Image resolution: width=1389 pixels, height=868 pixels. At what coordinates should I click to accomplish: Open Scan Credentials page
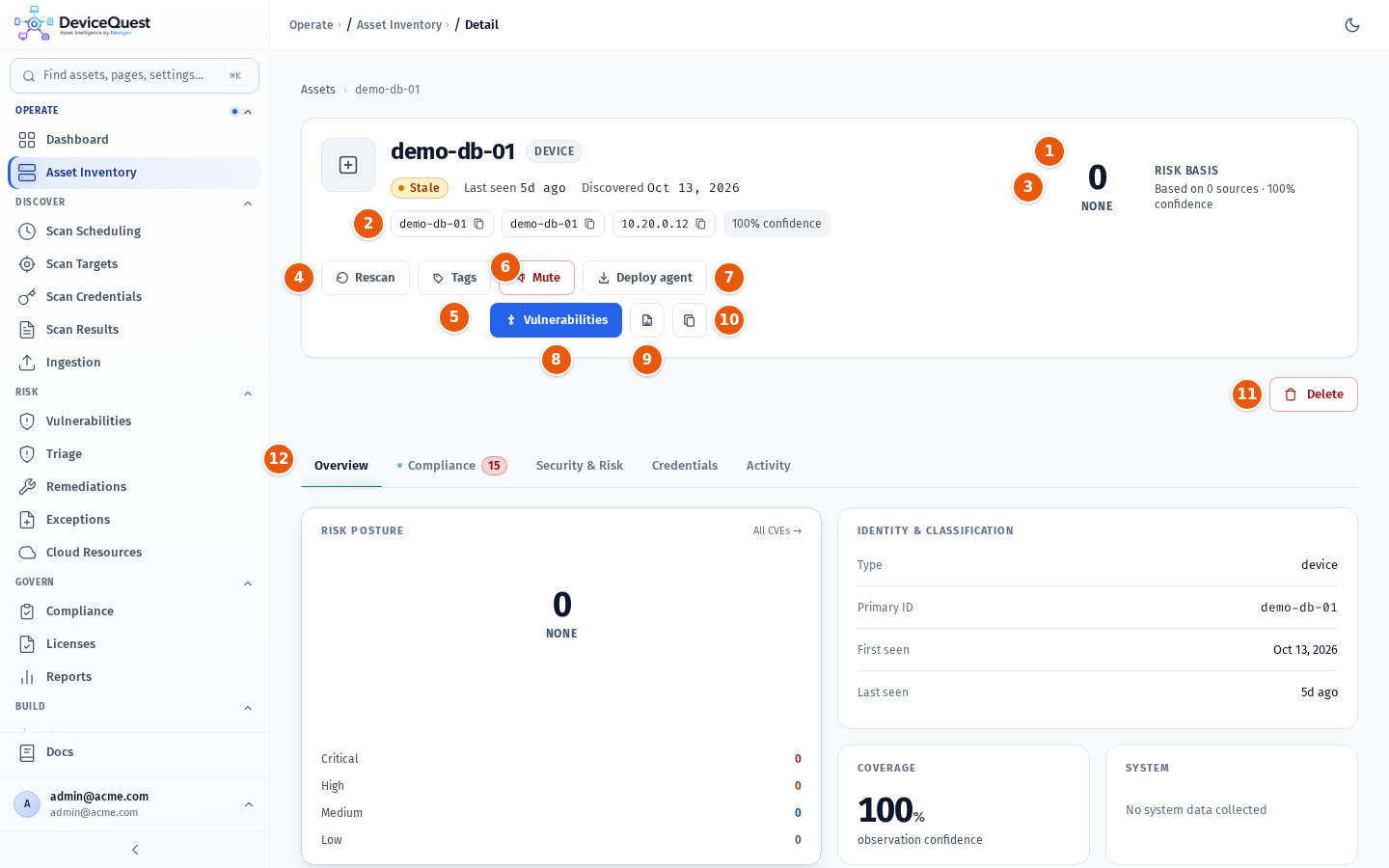134,297
